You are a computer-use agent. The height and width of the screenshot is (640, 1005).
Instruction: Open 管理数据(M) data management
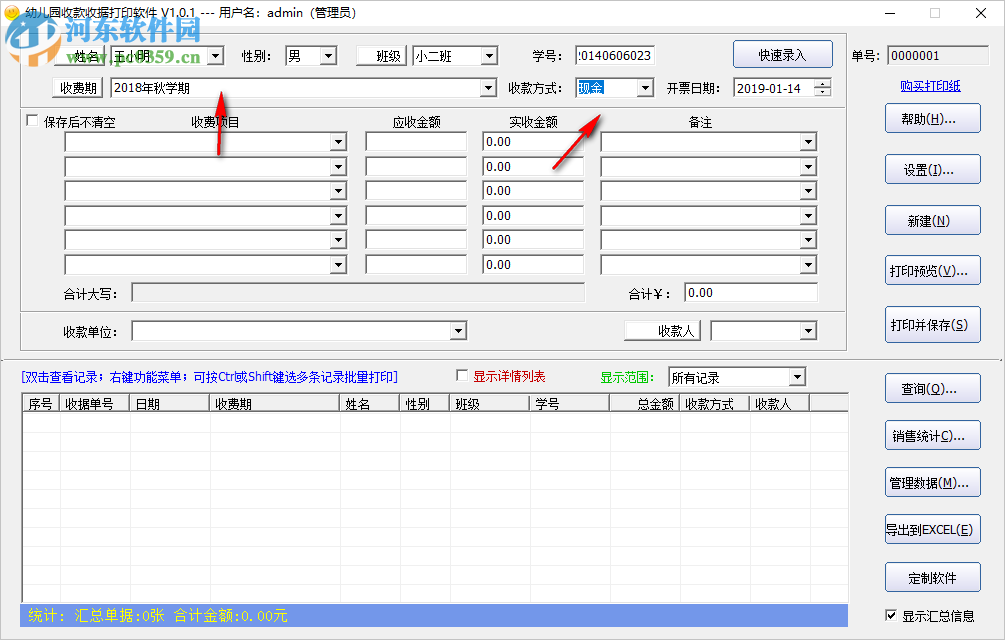933,483
